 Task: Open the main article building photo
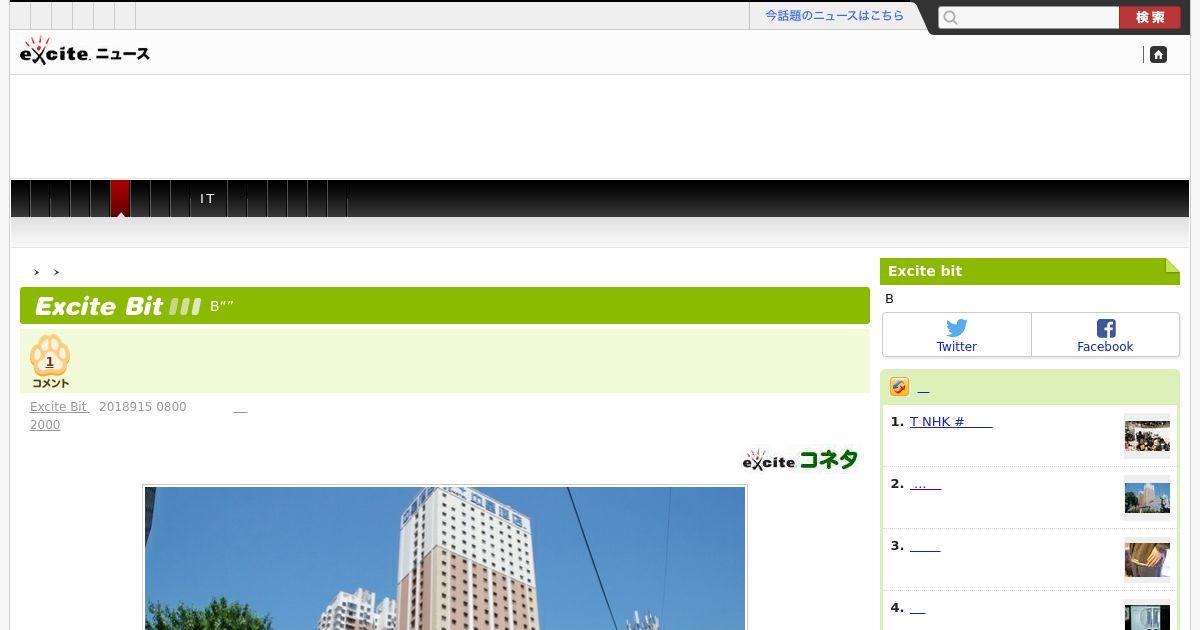445,558
